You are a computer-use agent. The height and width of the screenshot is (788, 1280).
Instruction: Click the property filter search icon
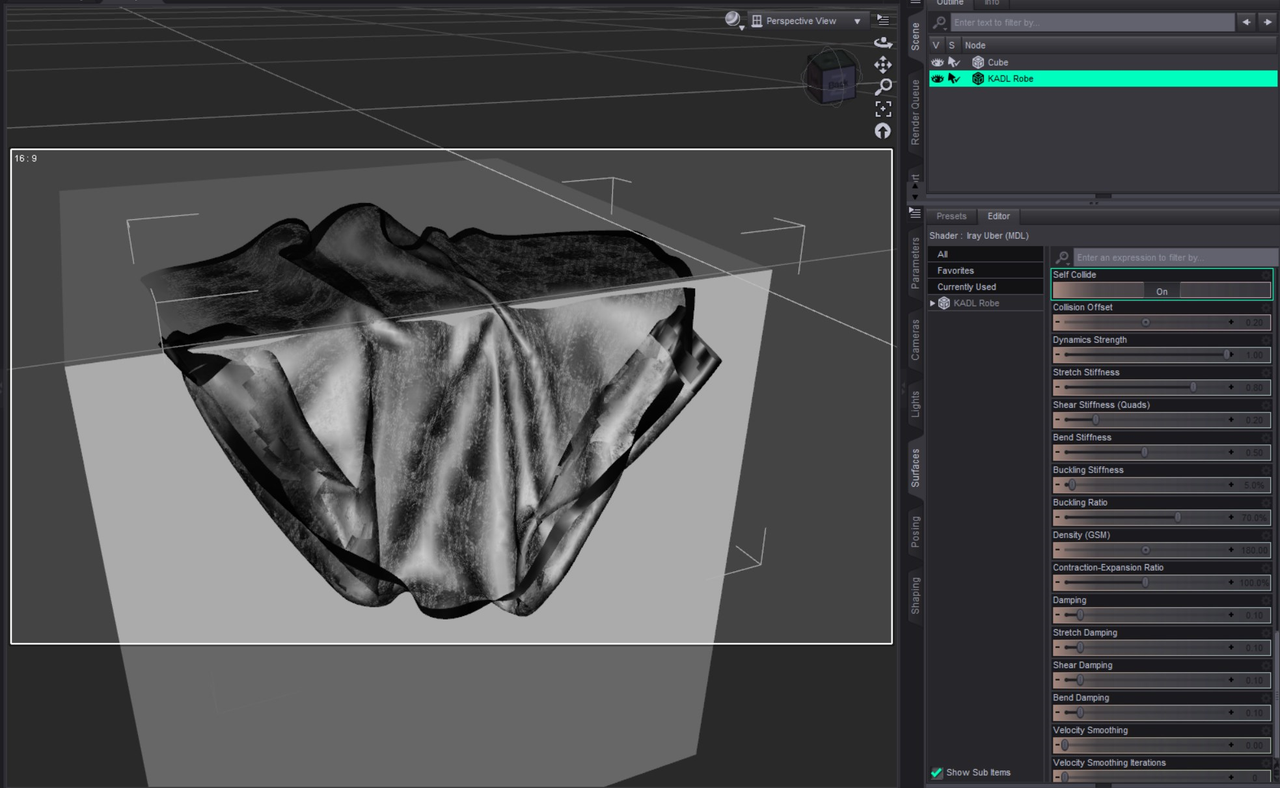coord(1062,258)
